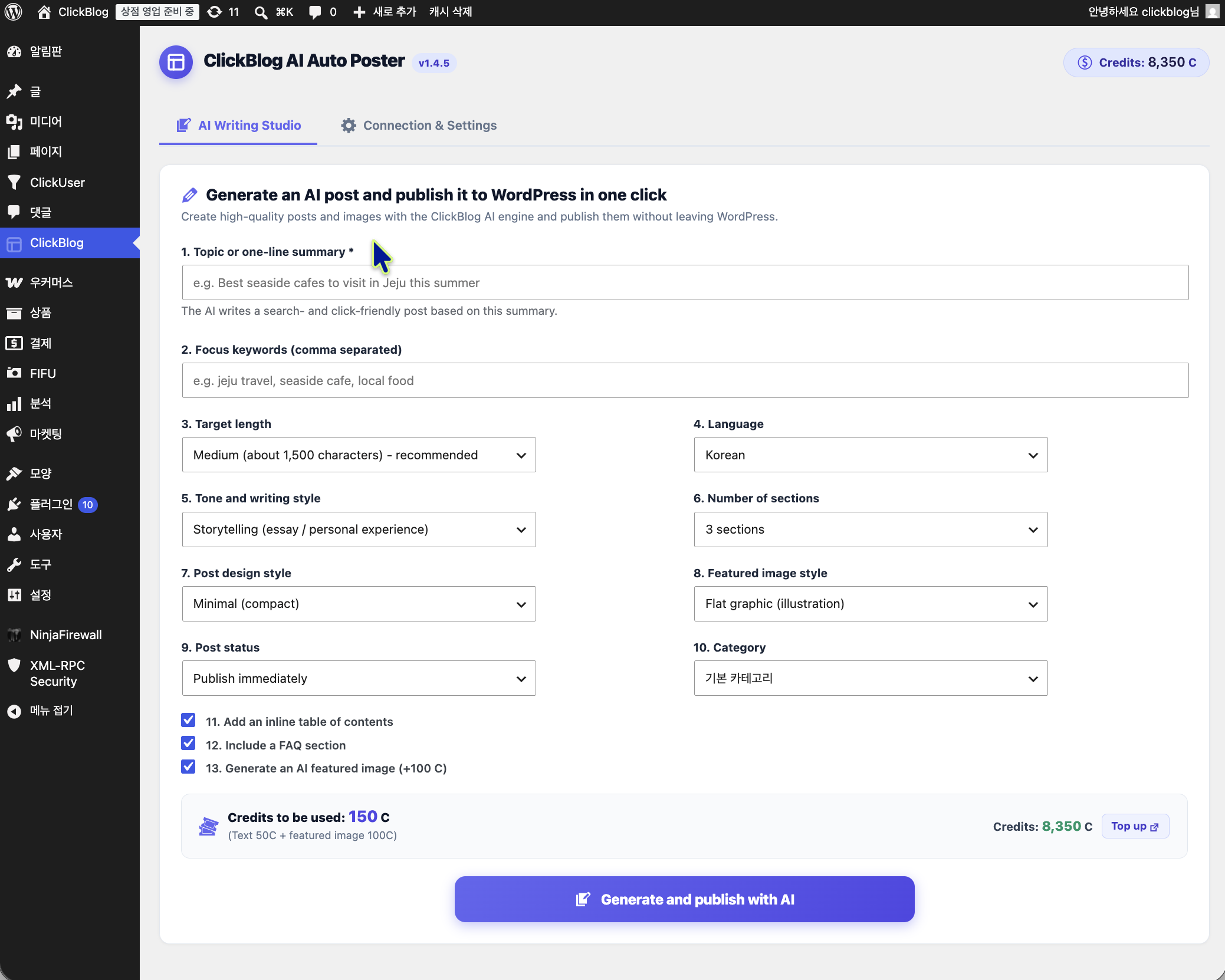Open Post design style dropdown
Viewport: 1225px width, 980px height.
359,603
